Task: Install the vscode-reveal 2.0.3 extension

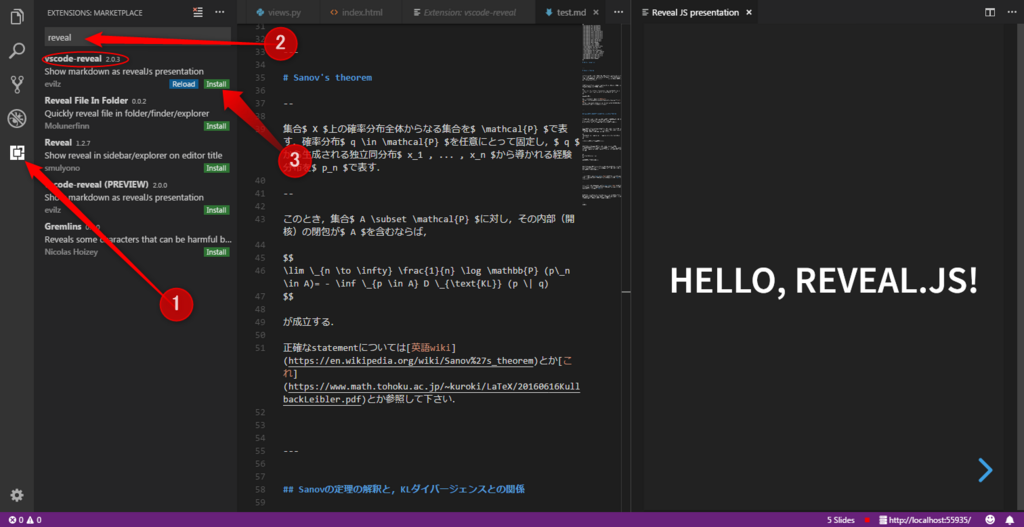Action: click(x=216, y=84)
